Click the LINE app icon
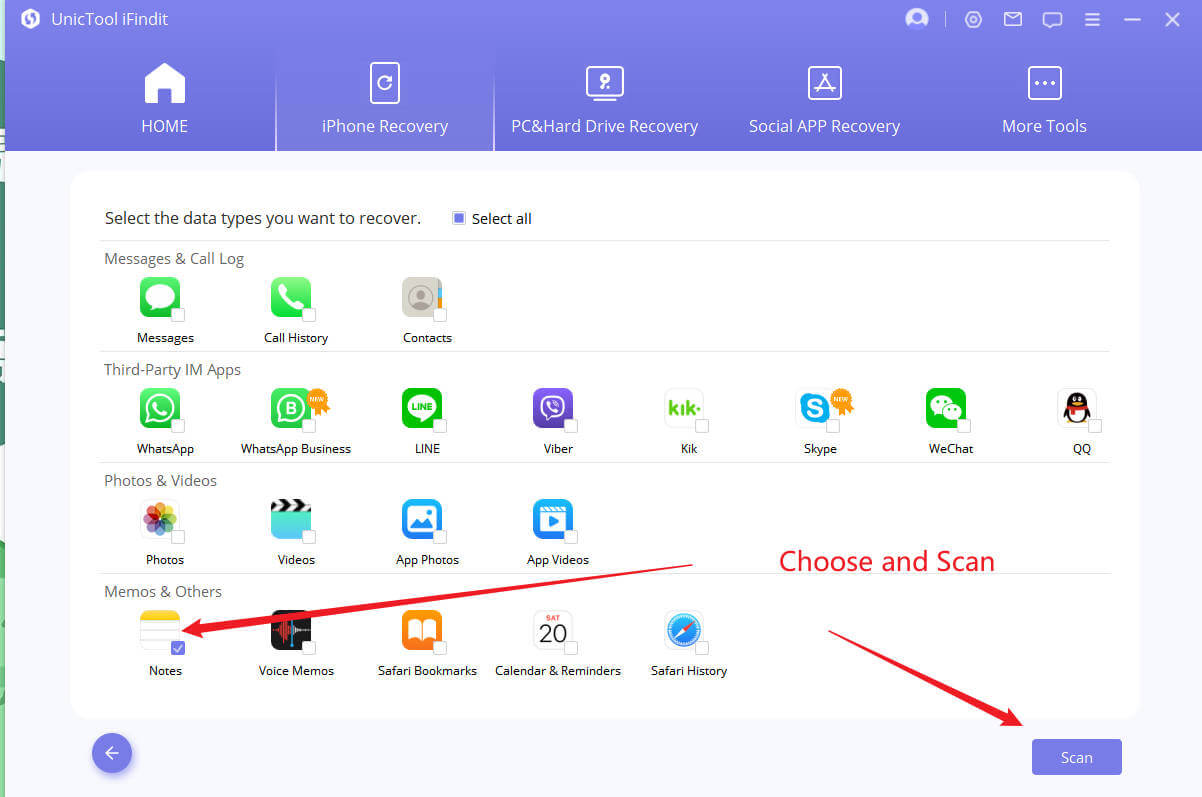1202x797 pixels. click(x=422, y=408)
